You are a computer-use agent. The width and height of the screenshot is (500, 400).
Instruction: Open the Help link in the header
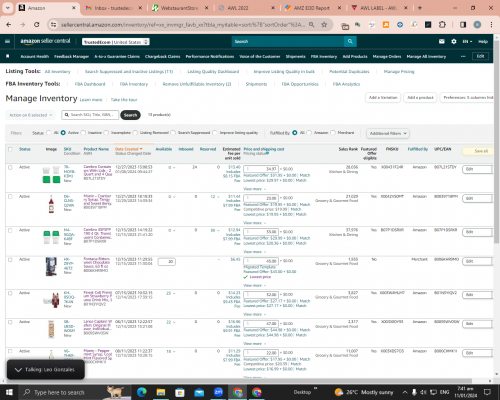(483, 42)
